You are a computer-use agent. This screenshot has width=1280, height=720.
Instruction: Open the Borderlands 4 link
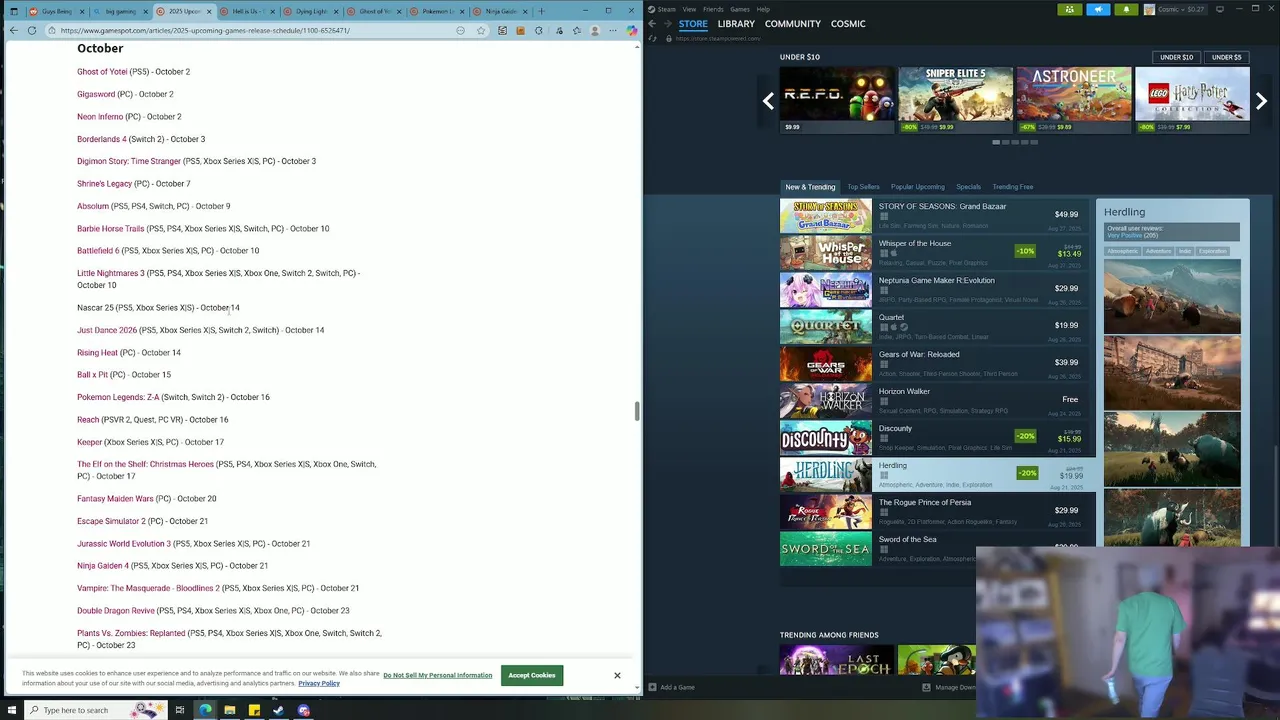pyautogui.click(x=102, y=139)
